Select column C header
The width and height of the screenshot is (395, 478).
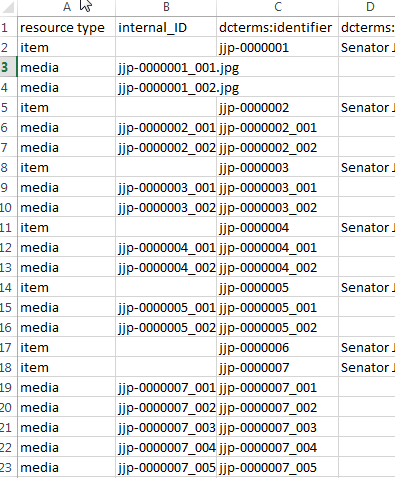pos(278,7)
